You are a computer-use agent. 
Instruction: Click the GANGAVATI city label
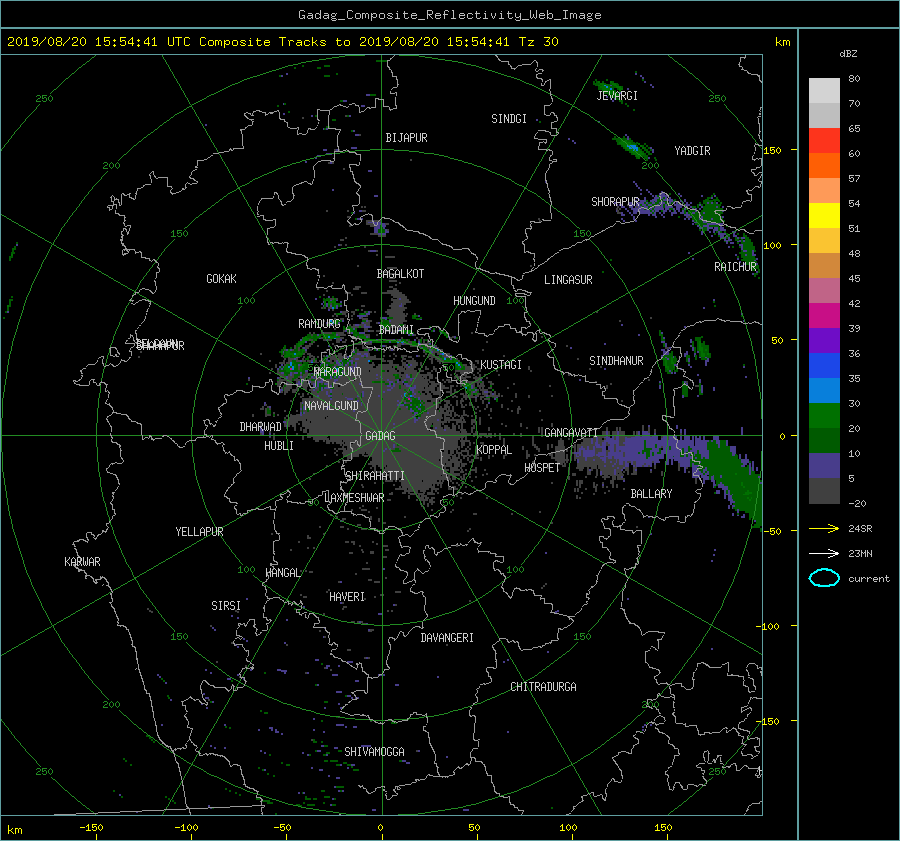pos(571,433)
